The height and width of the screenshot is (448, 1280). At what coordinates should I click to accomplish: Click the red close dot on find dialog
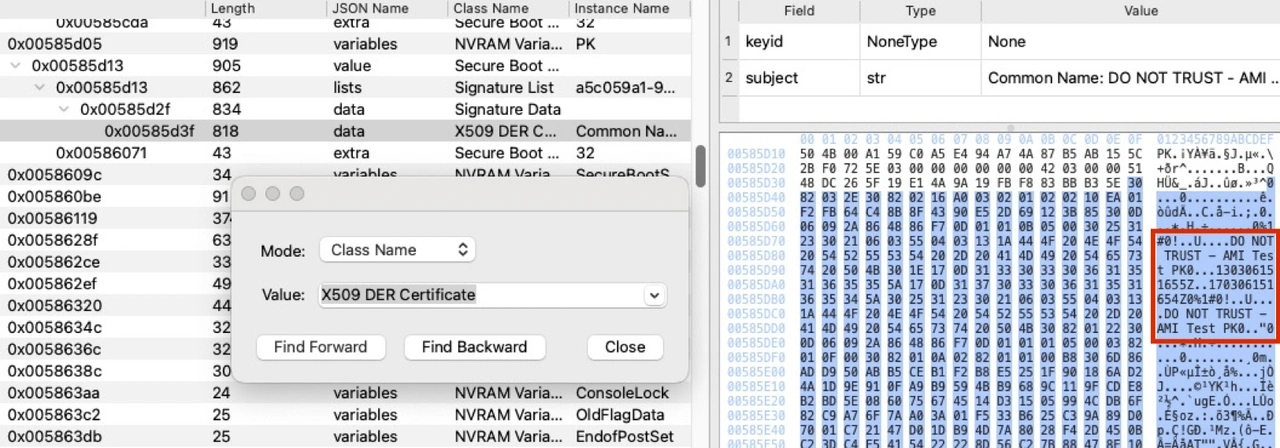coord(249,193)
